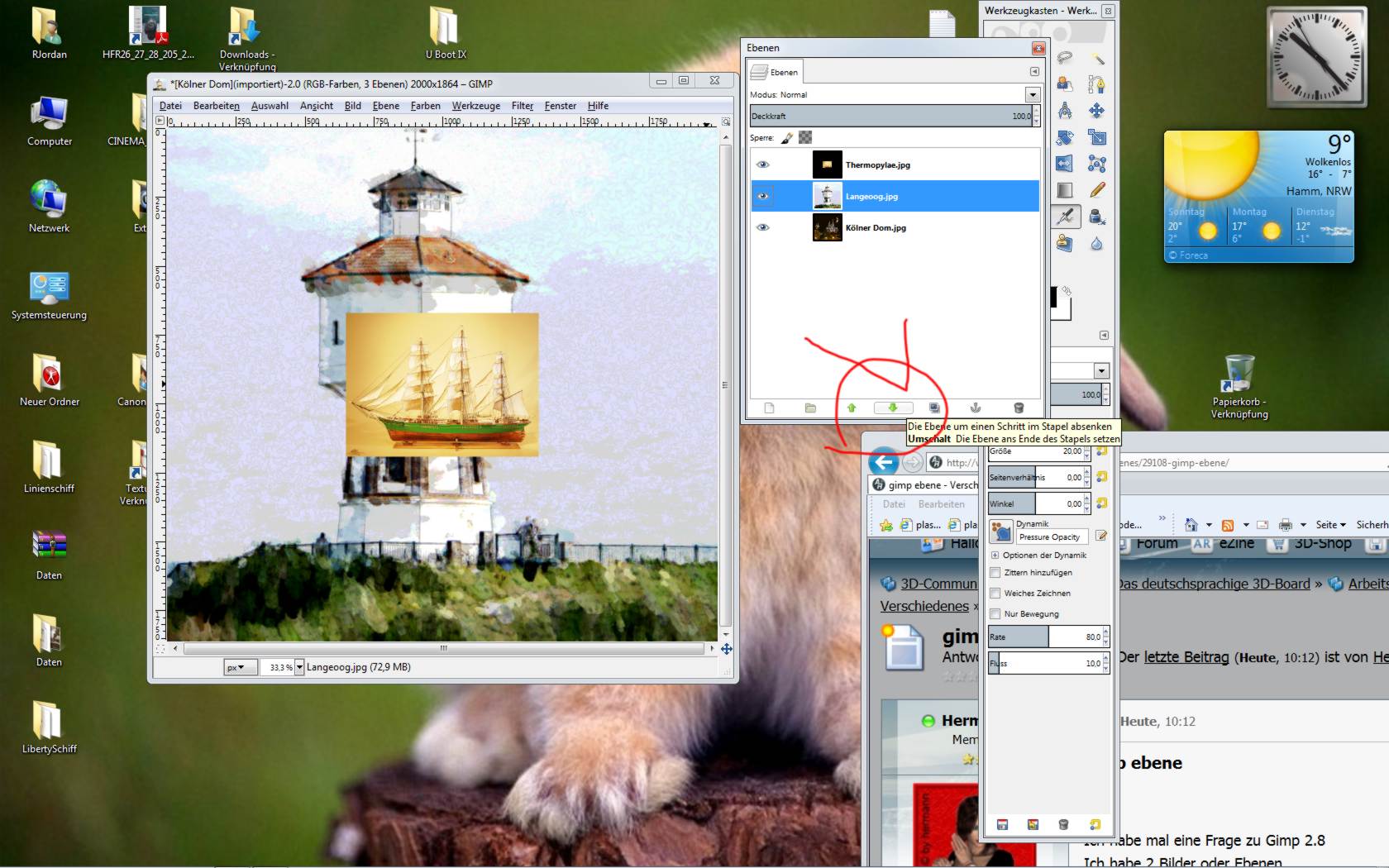Open the Ebenen tab configuration menu arrow
Screen dimensions: 1389x868
pyautogui.click(x=1034, y=72)
